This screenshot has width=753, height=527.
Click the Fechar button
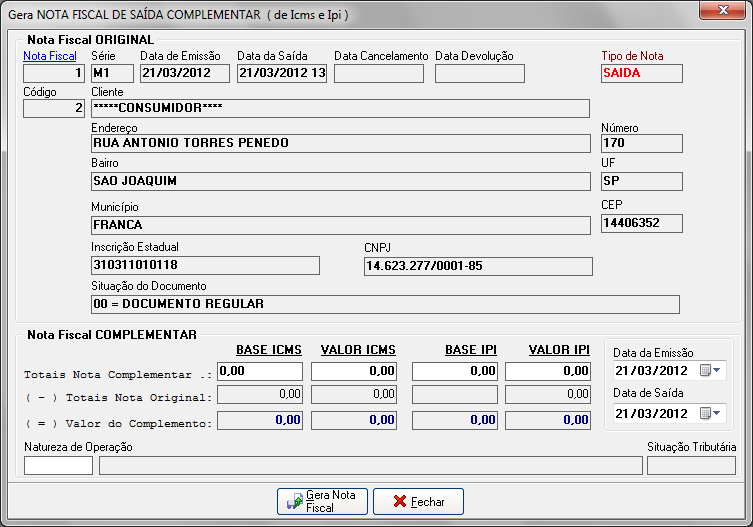(418, 501)
